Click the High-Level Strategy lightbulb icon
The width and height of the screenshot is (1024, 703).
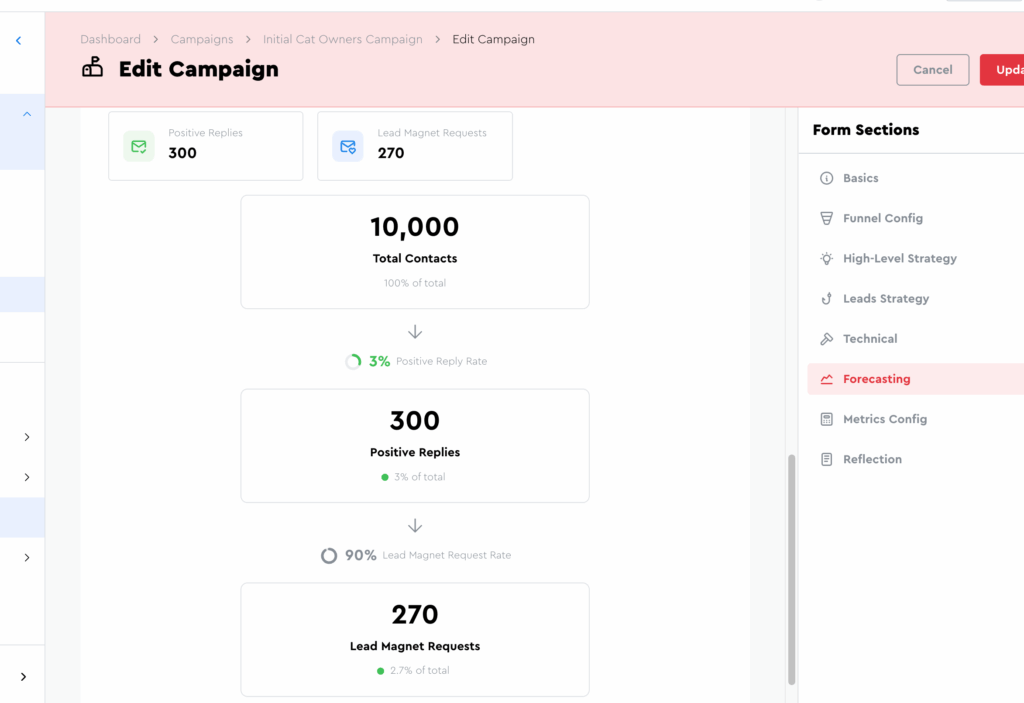point(826,258)
